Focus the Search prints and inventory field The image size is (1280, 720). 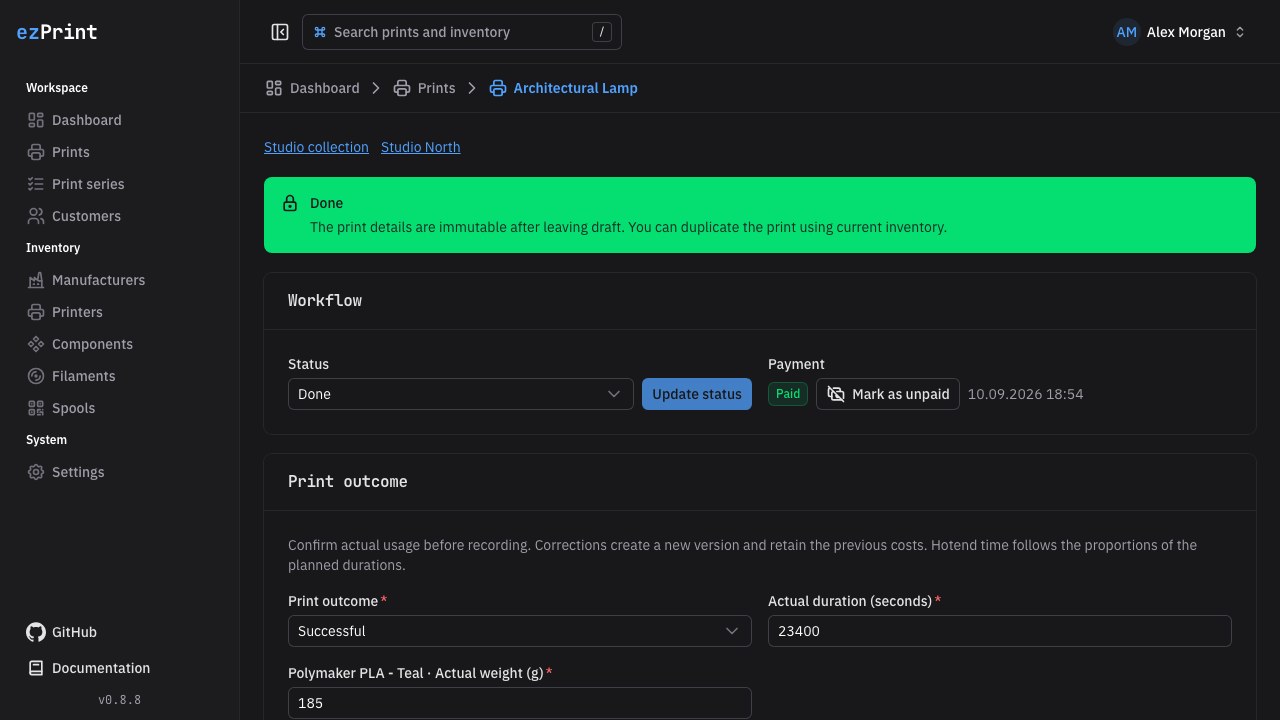coord(462,32)
